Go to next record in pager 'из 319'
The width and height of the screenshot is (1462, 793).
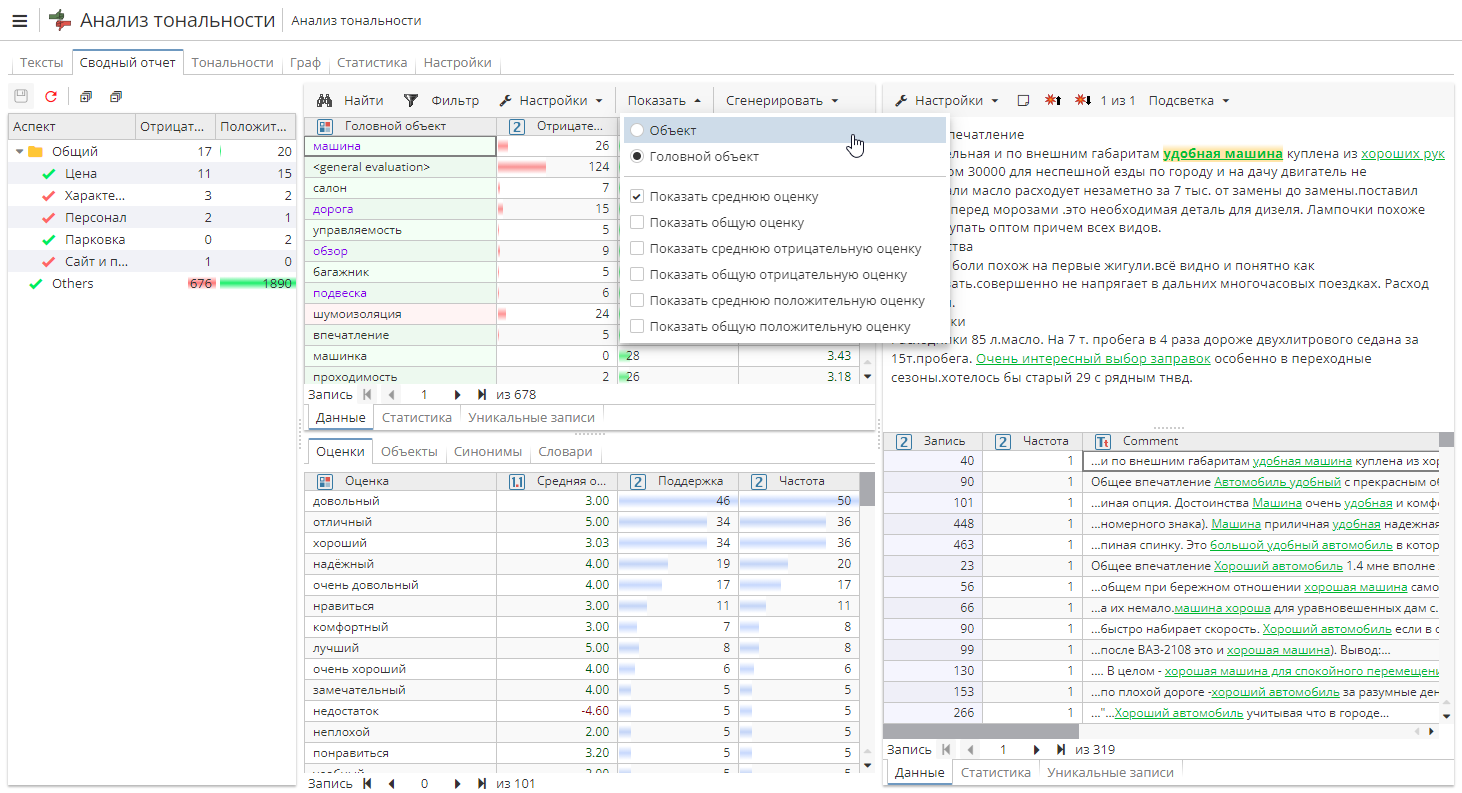click(x=1037, y=749)
